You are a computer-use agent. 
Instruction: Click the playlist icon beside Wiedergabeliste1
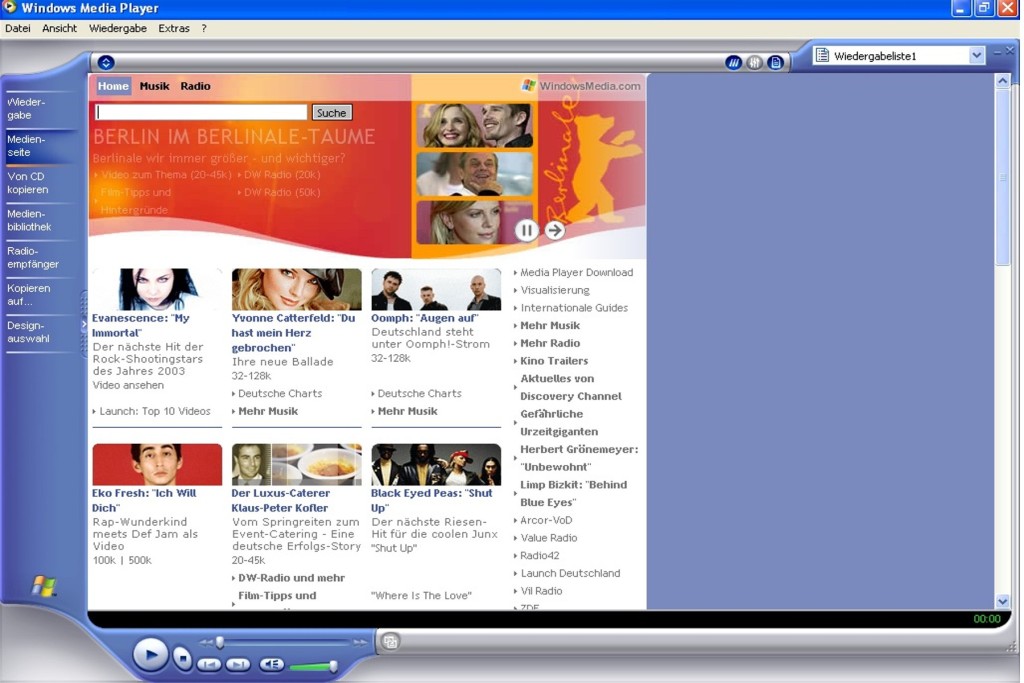(x=823, y=56)
